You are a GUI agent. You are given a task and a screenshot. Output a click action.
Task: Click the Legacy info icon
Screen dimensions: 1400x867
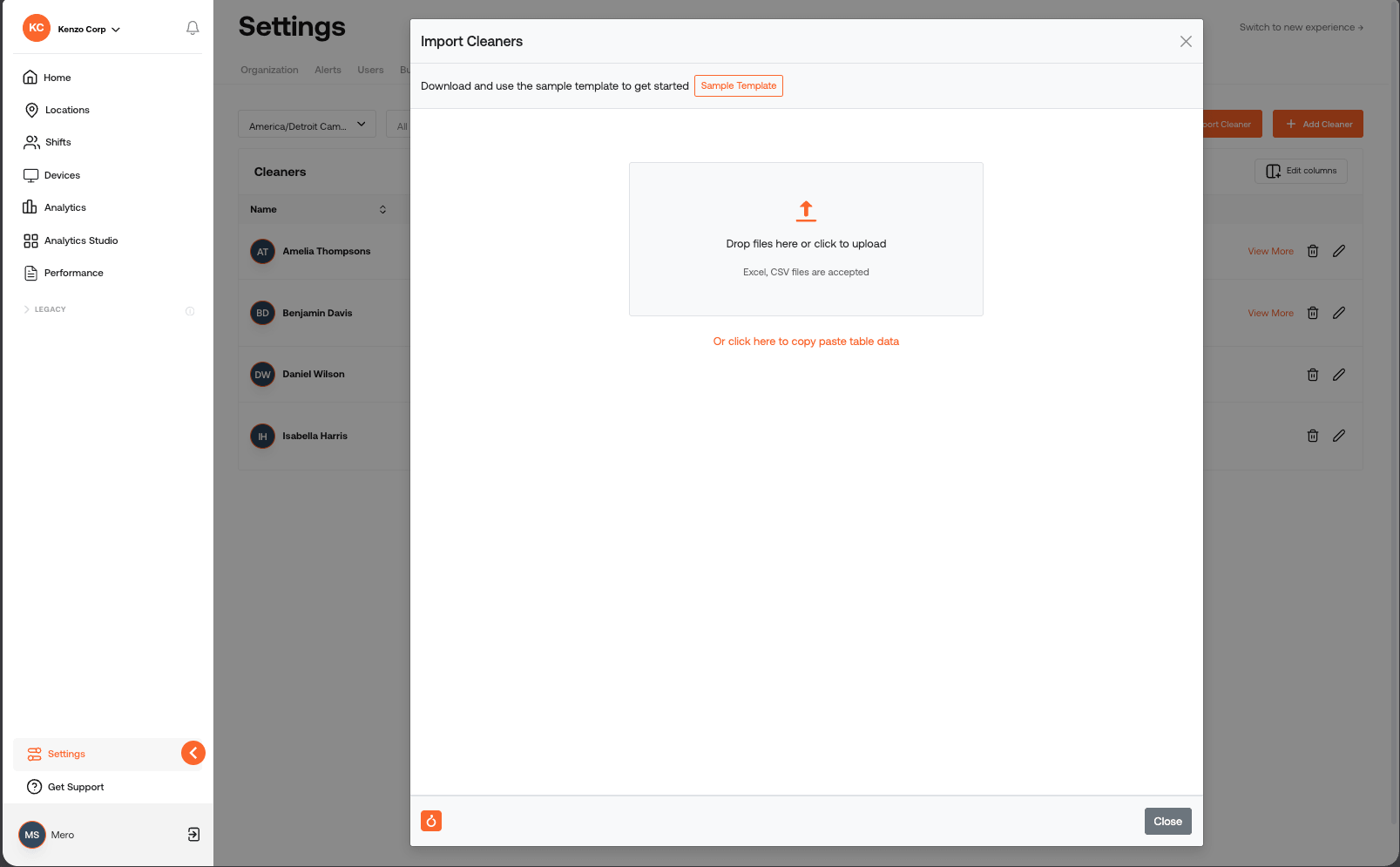190,311
